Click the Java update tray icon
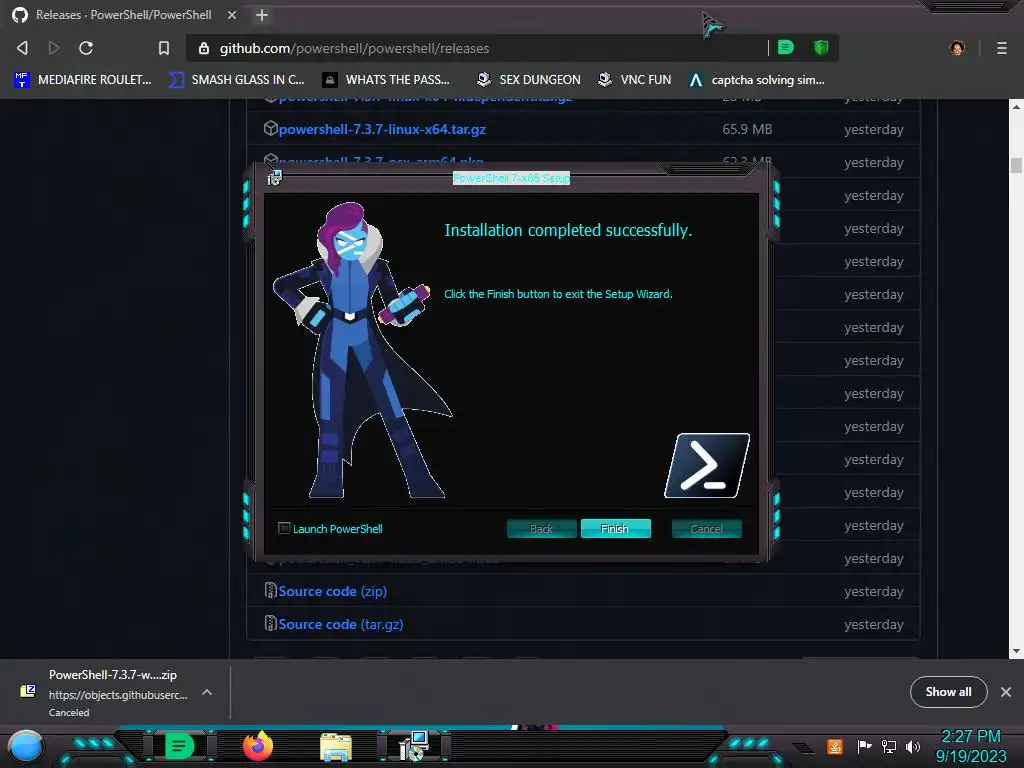Screen dimensions: 1024x768 click(835, 746)
